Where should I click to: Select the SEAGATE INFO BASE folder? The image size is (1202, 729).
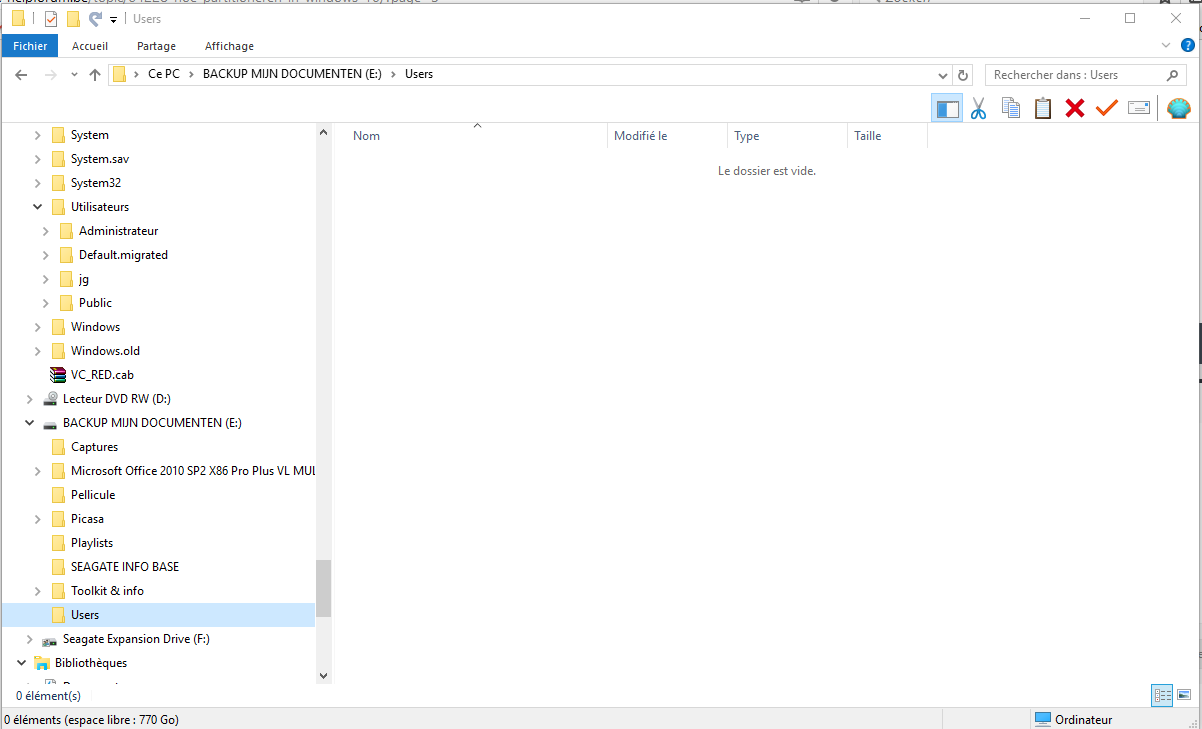tap(125, 567)
